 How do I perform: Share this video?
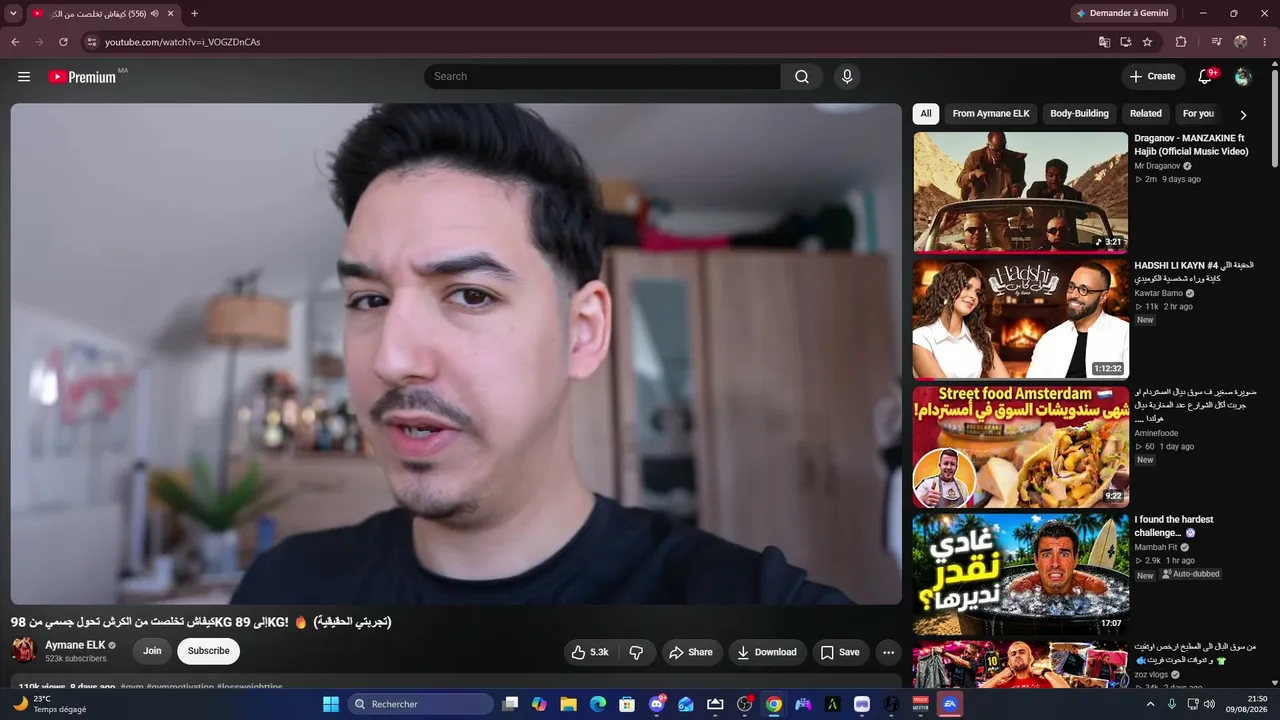pos(691,652)
